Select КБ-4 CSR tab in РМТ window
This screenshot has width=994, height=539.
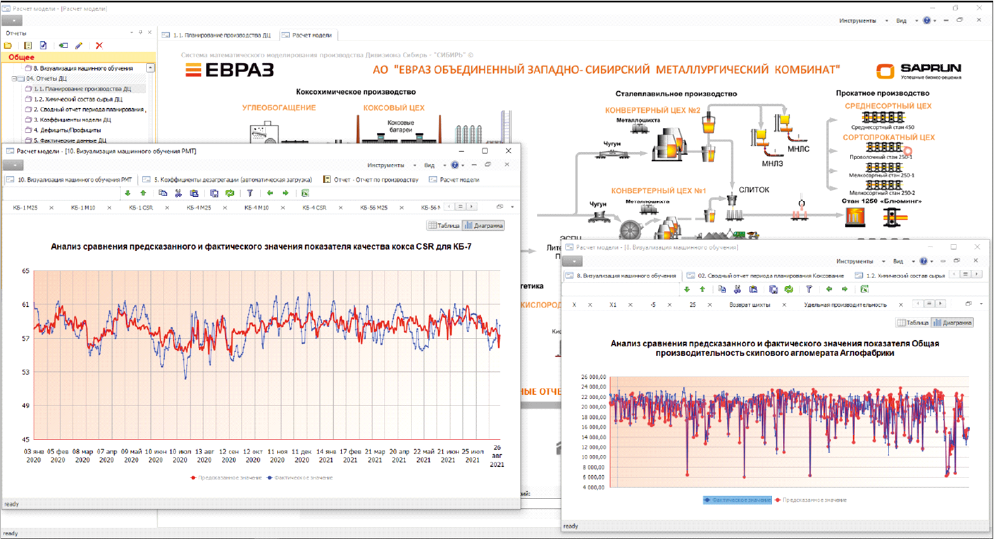pyautogui.click(x=314, y=207)
